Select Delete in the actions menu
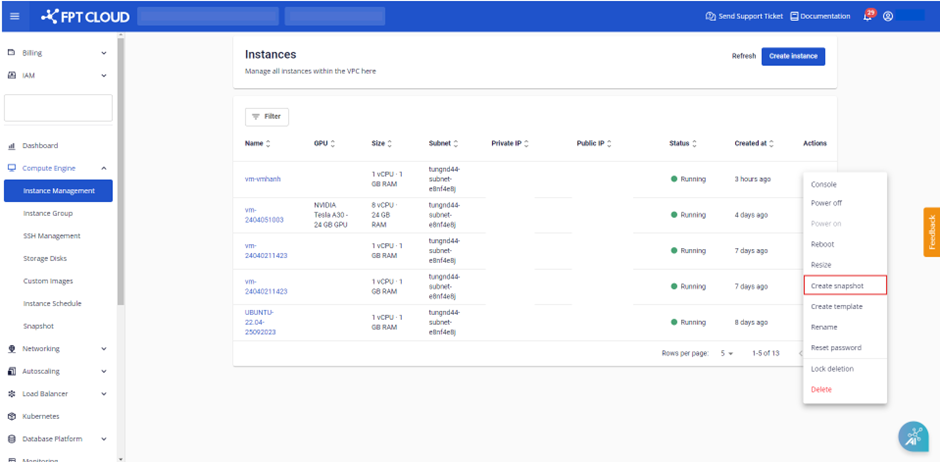The image size is (940, 462). coord(821,389)
